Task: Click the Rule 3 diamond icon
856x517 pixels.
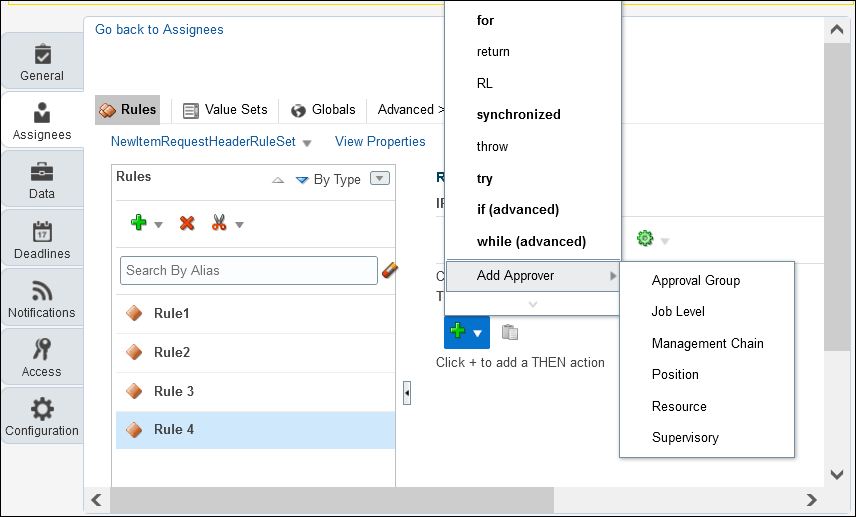Action: (134, 391)
